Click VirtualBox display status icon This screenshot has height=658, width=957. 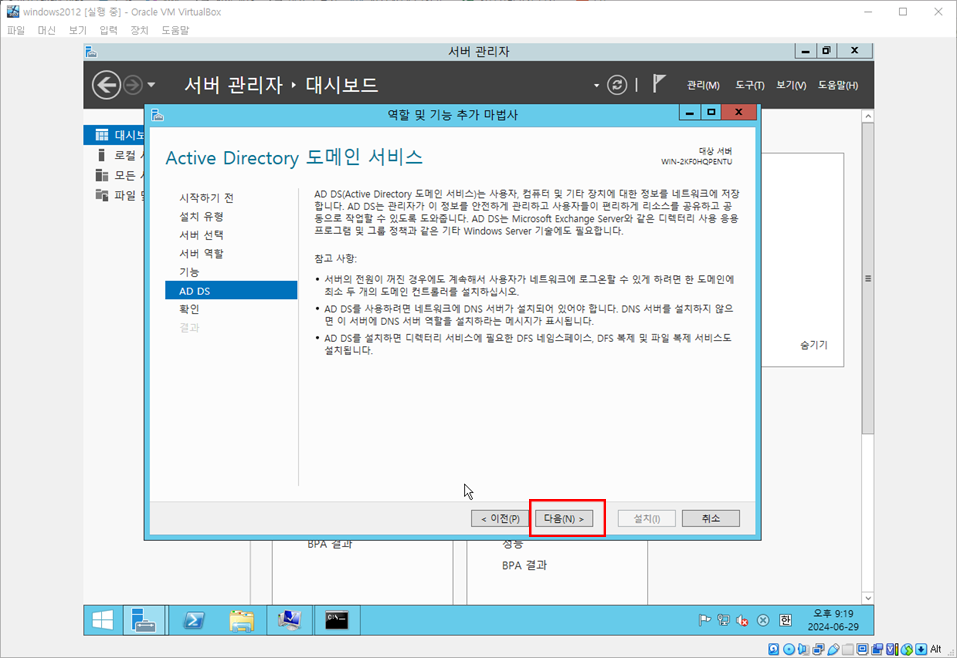click(862, 649)
